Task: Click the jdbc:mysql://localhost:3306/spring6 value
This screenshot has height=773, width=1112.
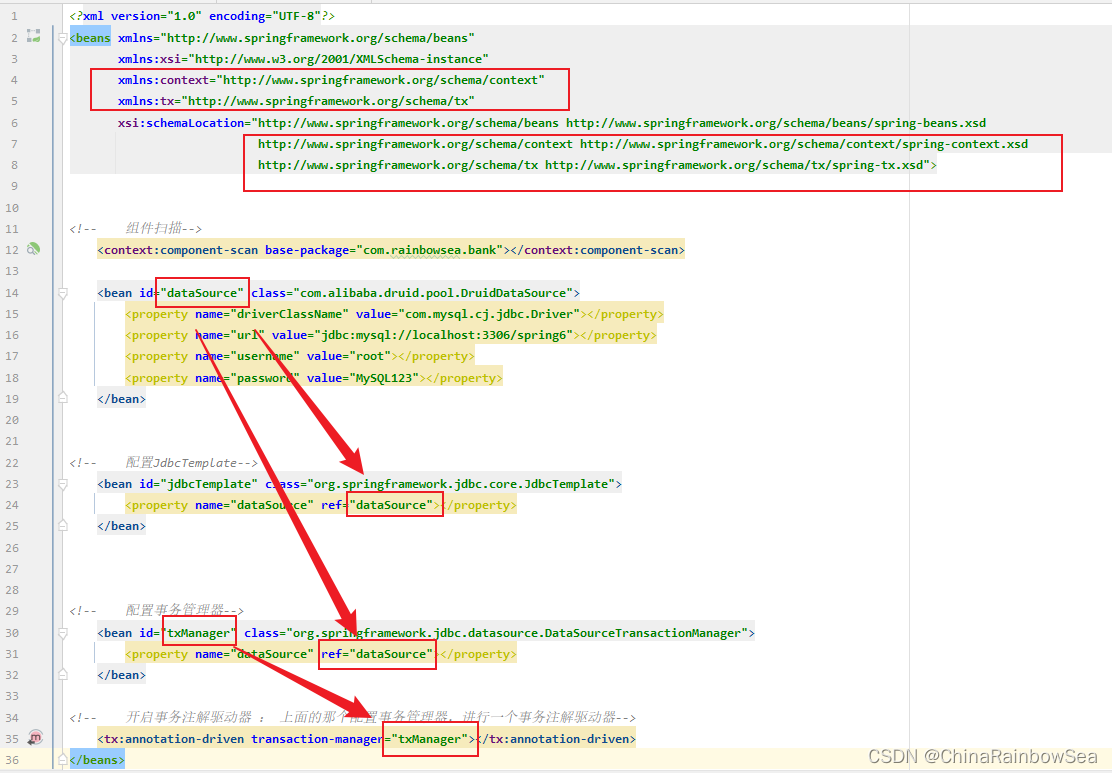Action: [x=444, y=335]
